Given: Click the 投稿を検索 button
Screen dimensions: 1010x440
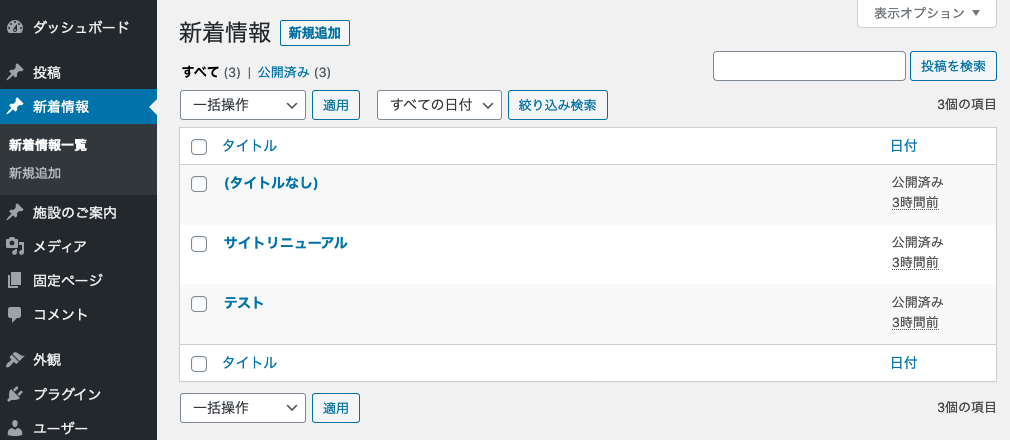Looking at the screenshot, I should [x=953, y=66].
